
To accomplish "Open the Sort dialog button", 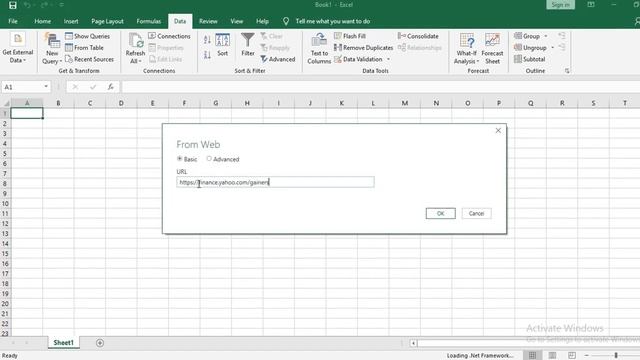I will [222, 45].
